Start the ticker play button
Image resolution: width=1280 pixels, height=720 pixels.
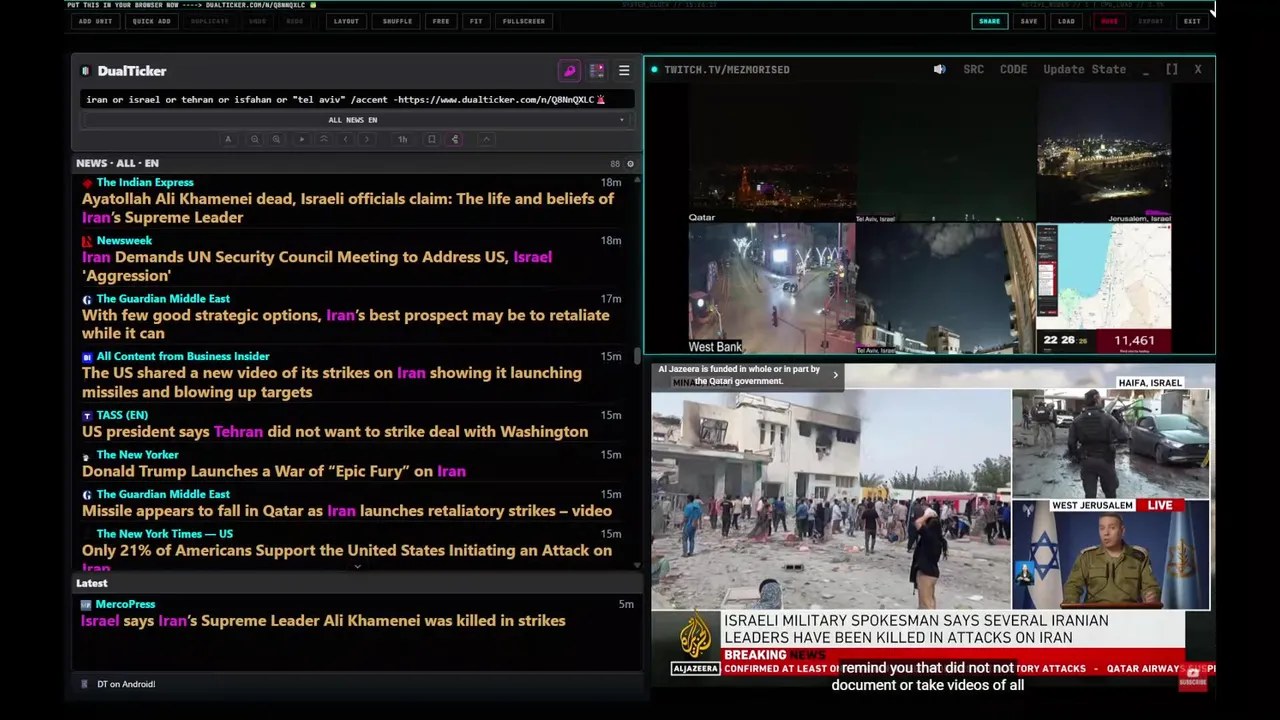point(301,139)
